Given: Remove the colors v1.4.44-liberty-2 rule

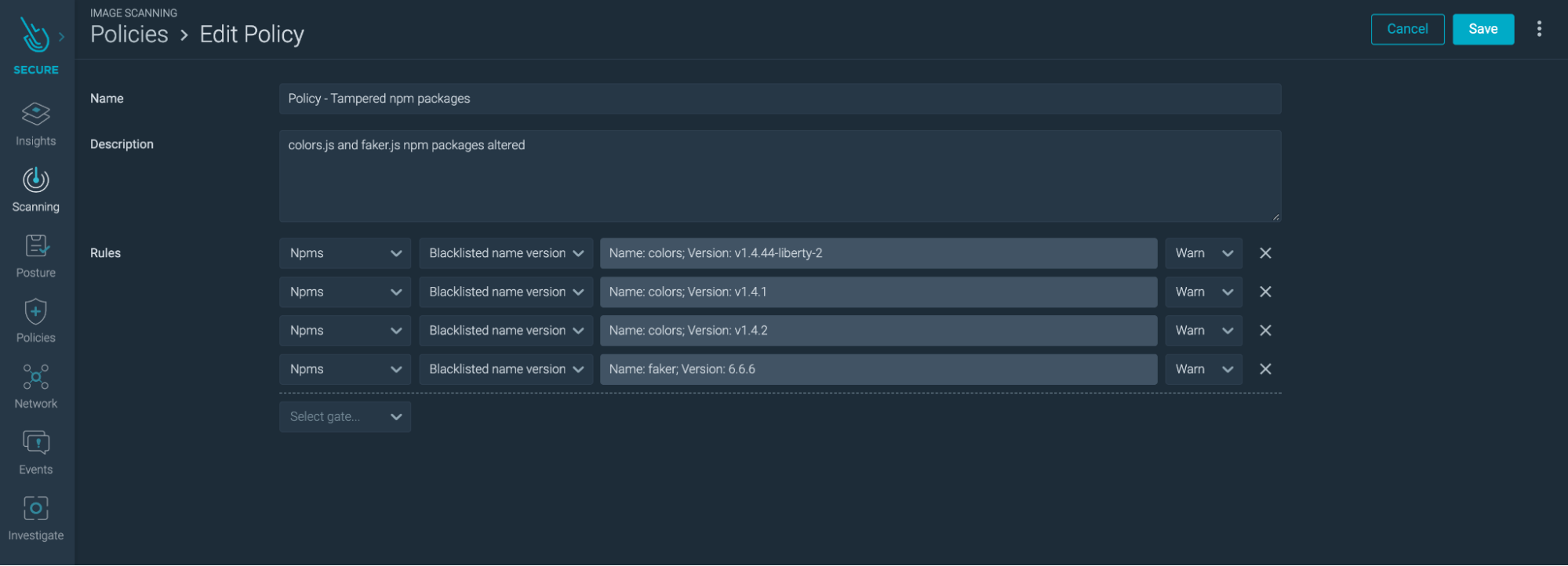Looking at the screenshot, I should point(1265,253).
